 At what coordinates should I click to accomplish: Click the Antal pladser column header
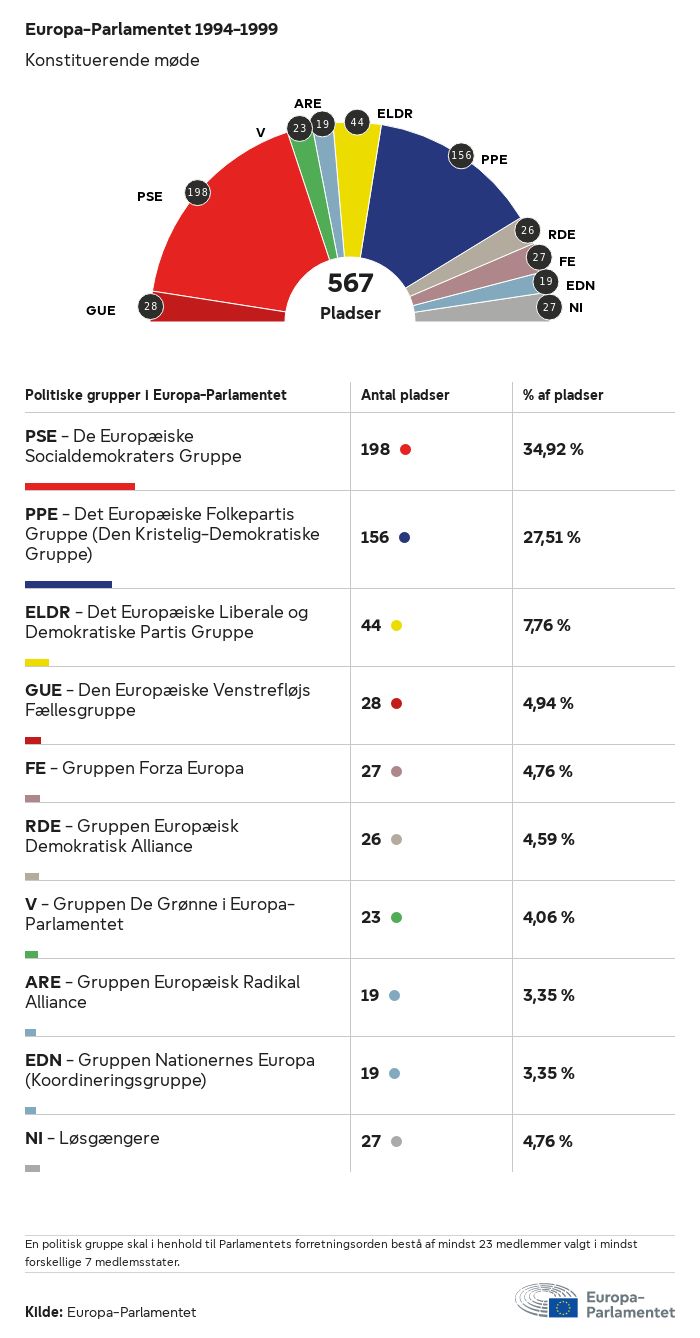point(405,395)
